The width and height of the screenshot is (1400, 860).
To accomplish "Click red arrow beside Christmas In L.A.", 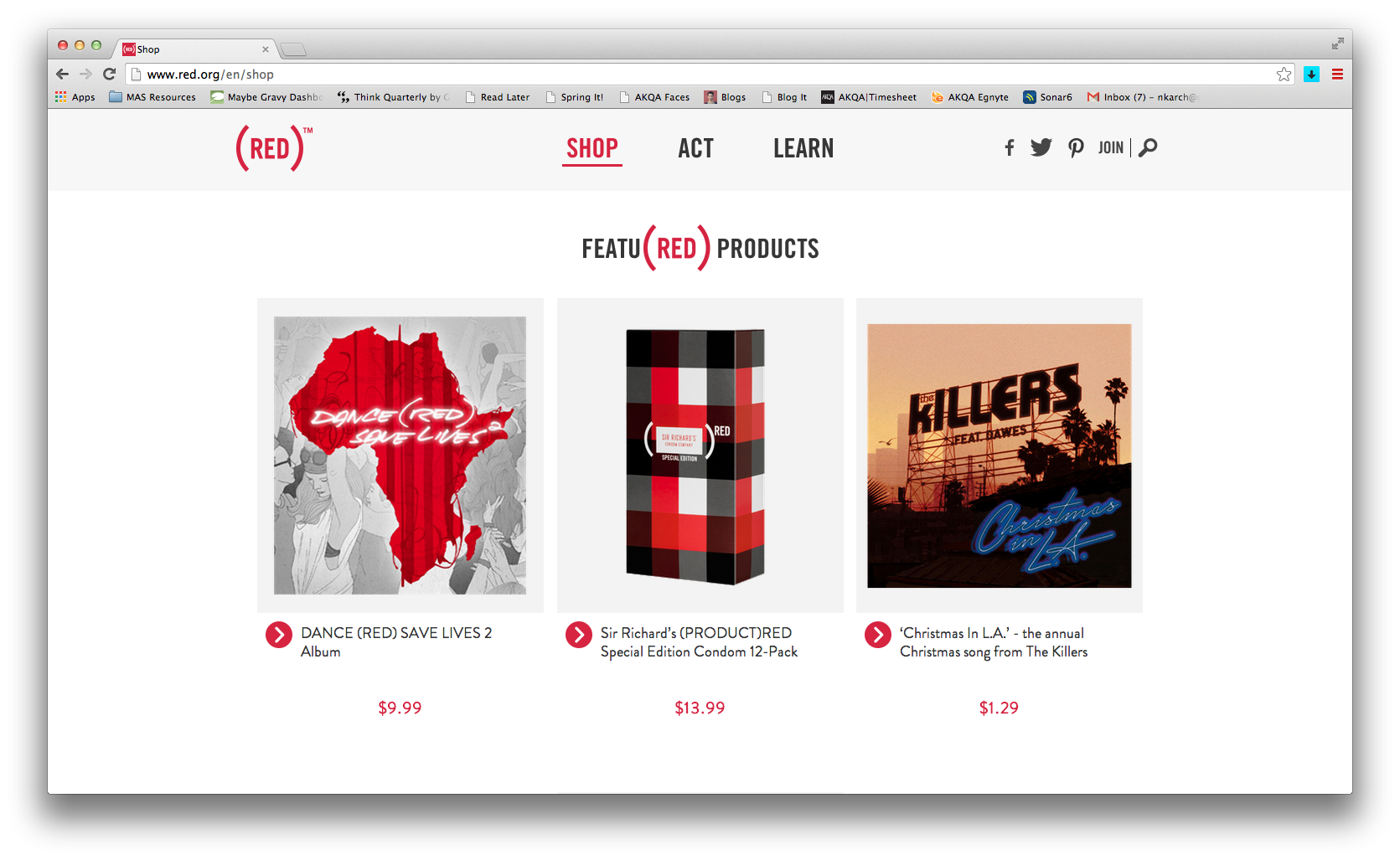I will (x=878, y=635).
